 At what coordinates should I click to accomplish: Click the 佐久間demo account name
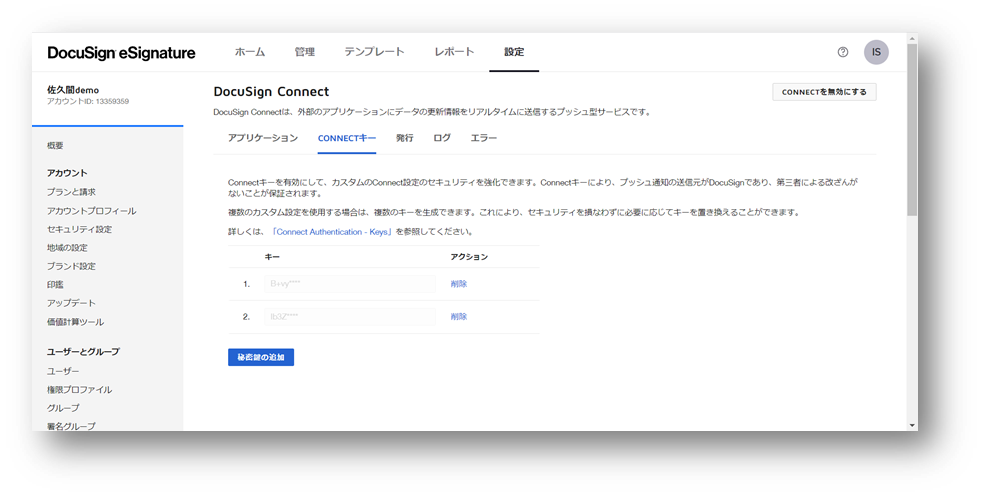[73, 90]
